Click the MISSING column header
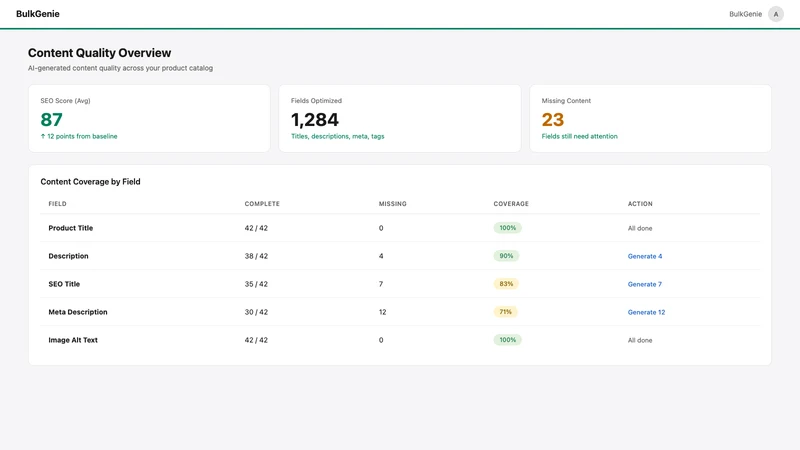 point(393,204)
